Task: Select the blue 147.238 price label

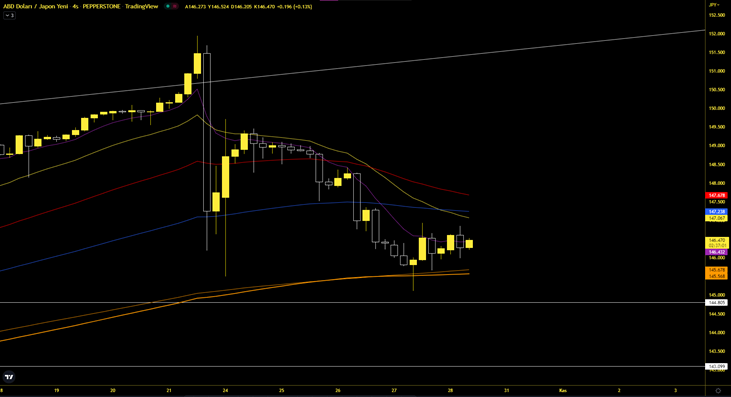Action: point(717,212)
